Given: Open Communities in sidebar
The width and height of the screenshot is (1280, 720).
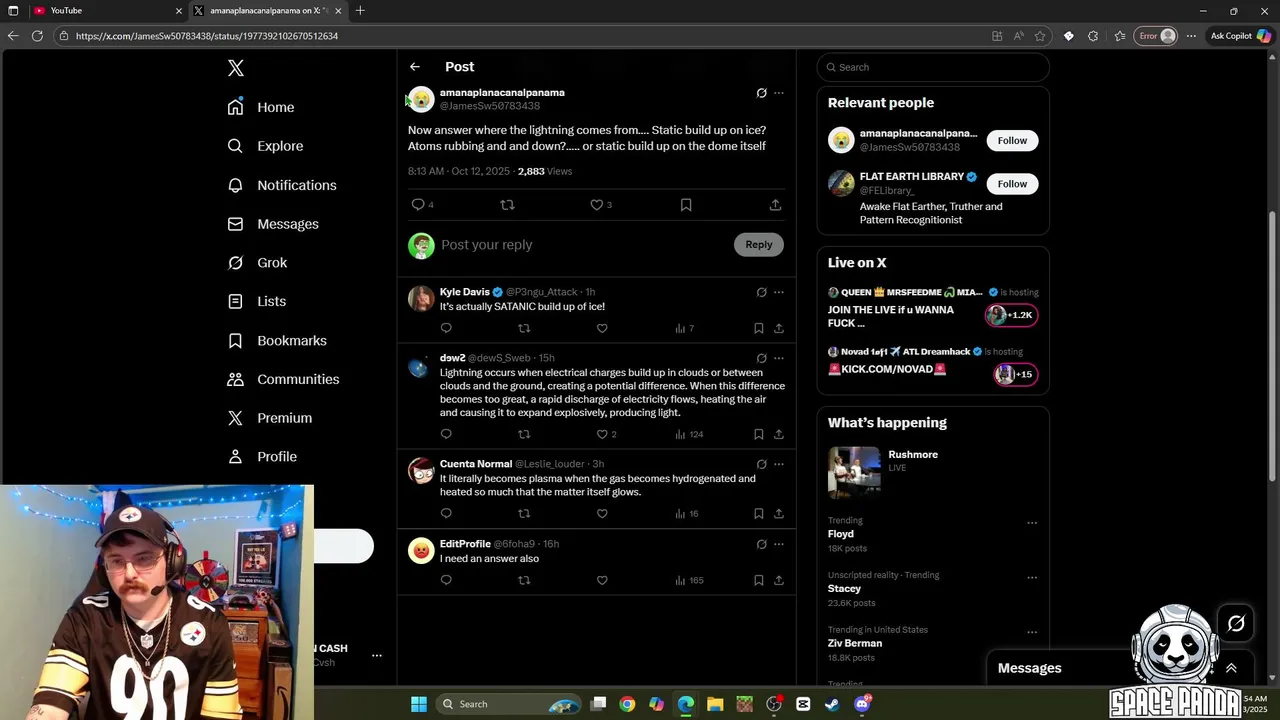Looking at the screenshot, I should (283, 379).
